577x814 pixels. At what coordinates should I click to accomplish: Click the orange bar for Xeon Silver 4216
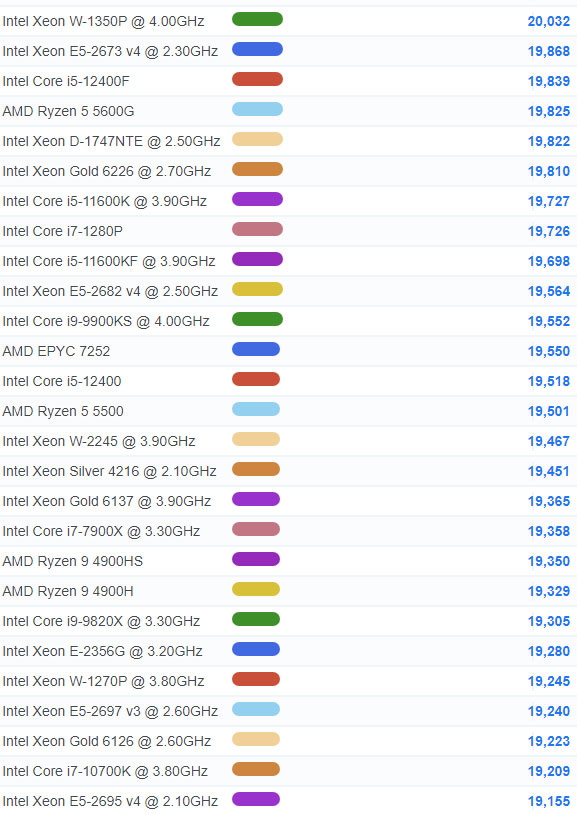(256, 469)
